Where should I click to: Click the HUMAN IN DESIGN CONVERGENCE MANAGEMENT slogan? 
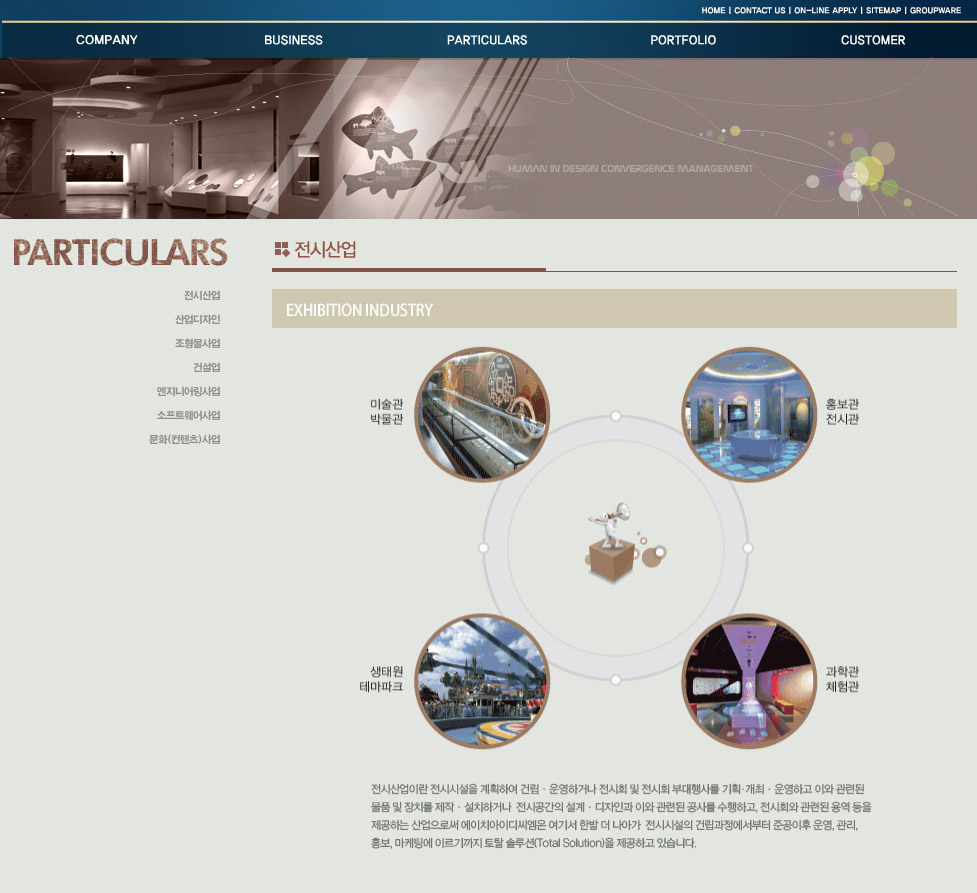tap(630, 168)
